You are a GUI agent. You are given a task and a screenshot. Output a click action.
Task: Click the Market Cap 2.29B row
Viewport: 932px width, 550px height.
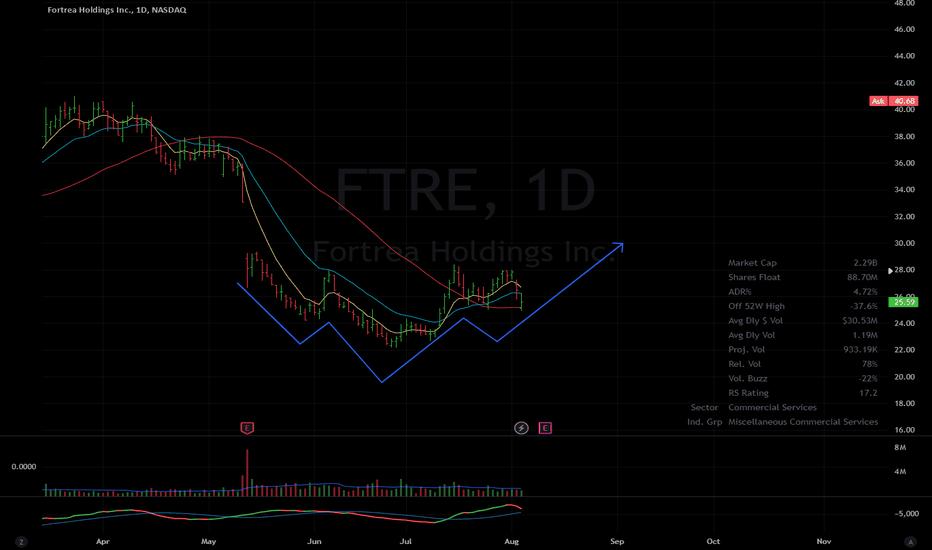point(802,263)
